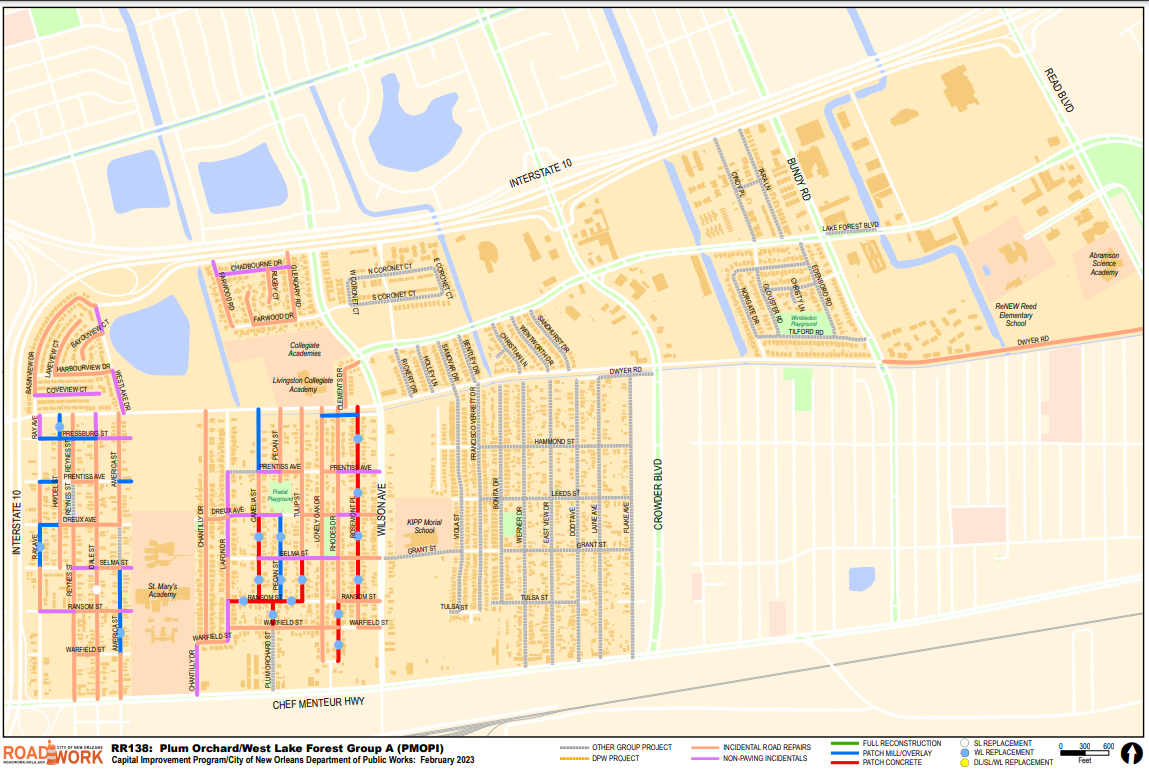Click the Incidental Road Repairs legend label
The image size is (1149, 769).
pyautogui.click(x=766, y=748)
